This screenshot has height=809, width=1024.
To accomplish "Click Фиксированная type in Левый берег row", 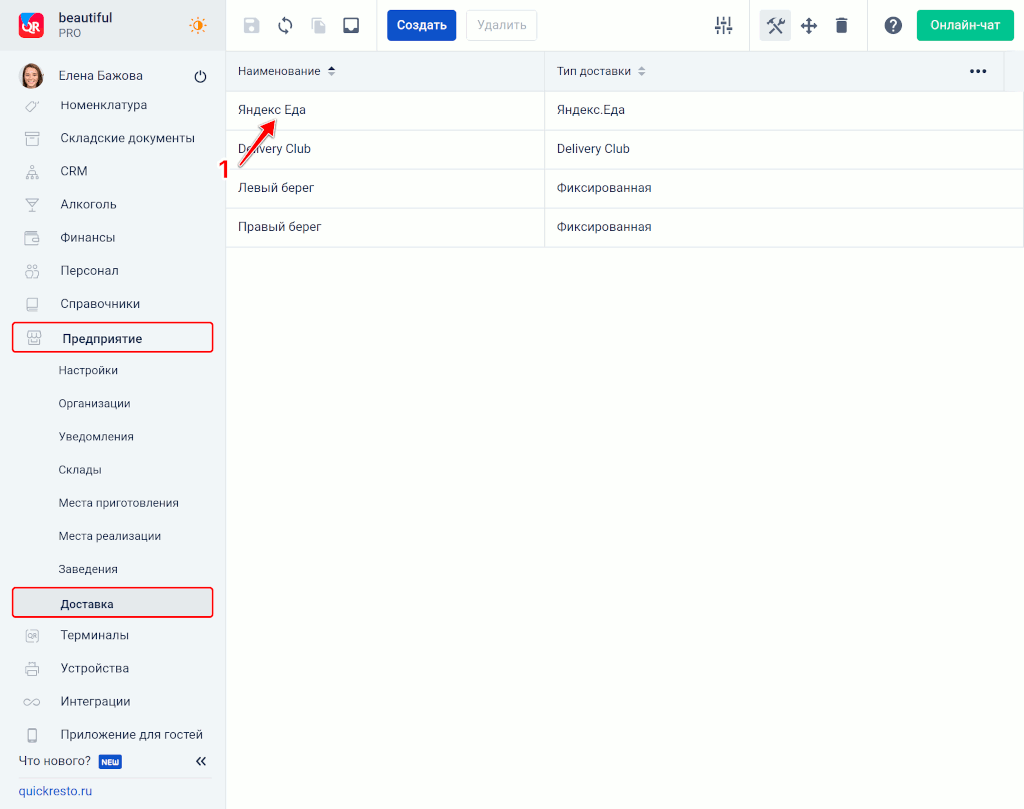I will (784, 188).
